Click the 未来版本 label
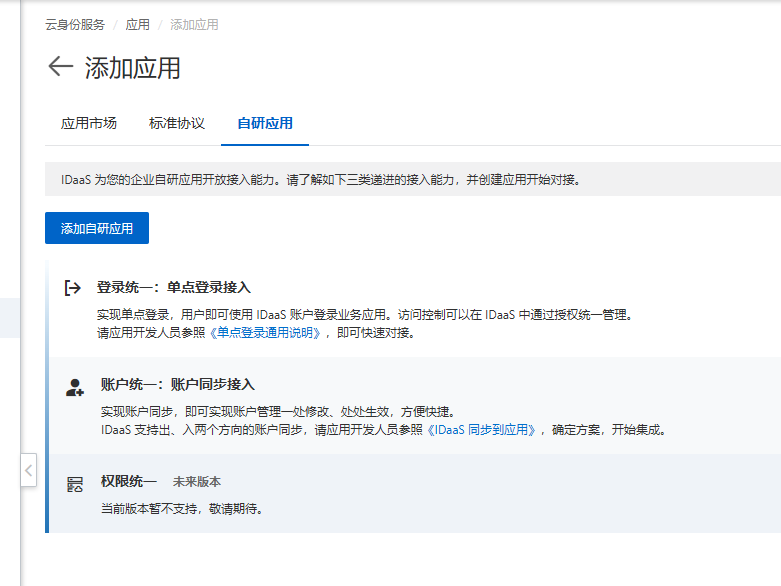This screenshot has height=586, width=781. (197, 482)
